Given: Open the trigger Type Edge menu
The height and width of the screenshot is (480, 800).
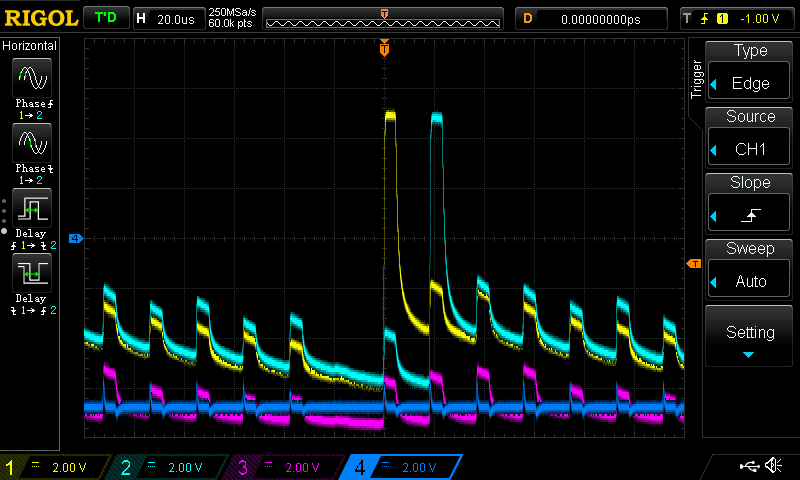Looking at the screenshot, I should tap(749, 71).
